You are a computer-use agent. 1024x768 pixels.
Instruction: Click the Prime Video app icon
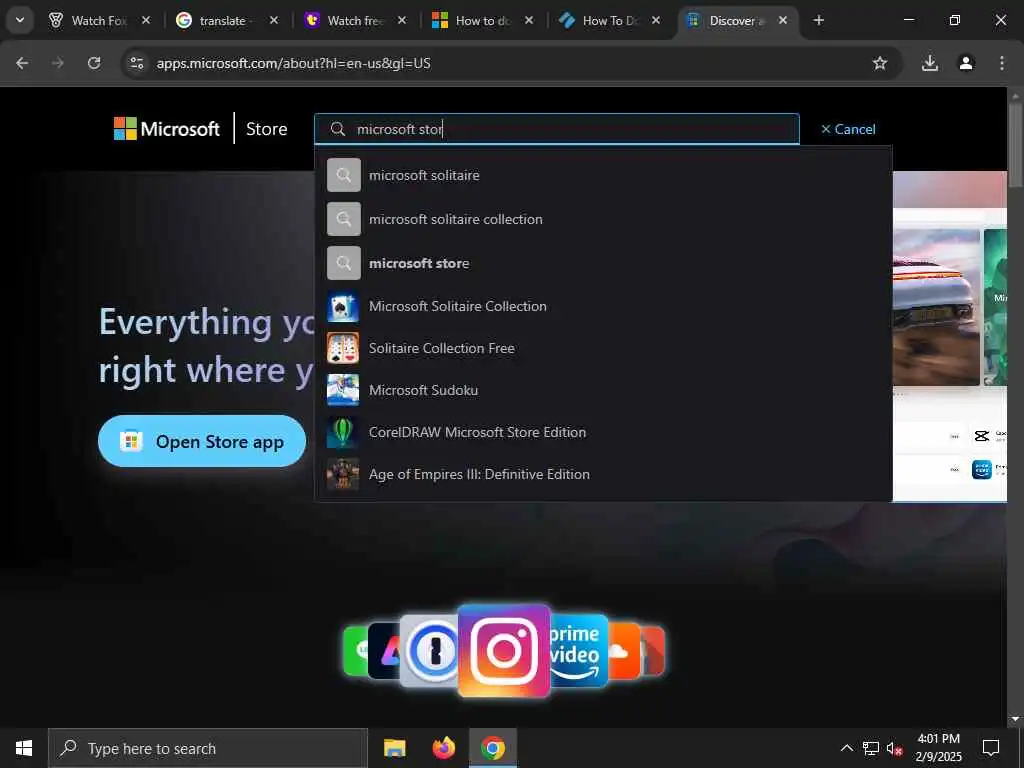pyautogui.click(x=577, y=651)
